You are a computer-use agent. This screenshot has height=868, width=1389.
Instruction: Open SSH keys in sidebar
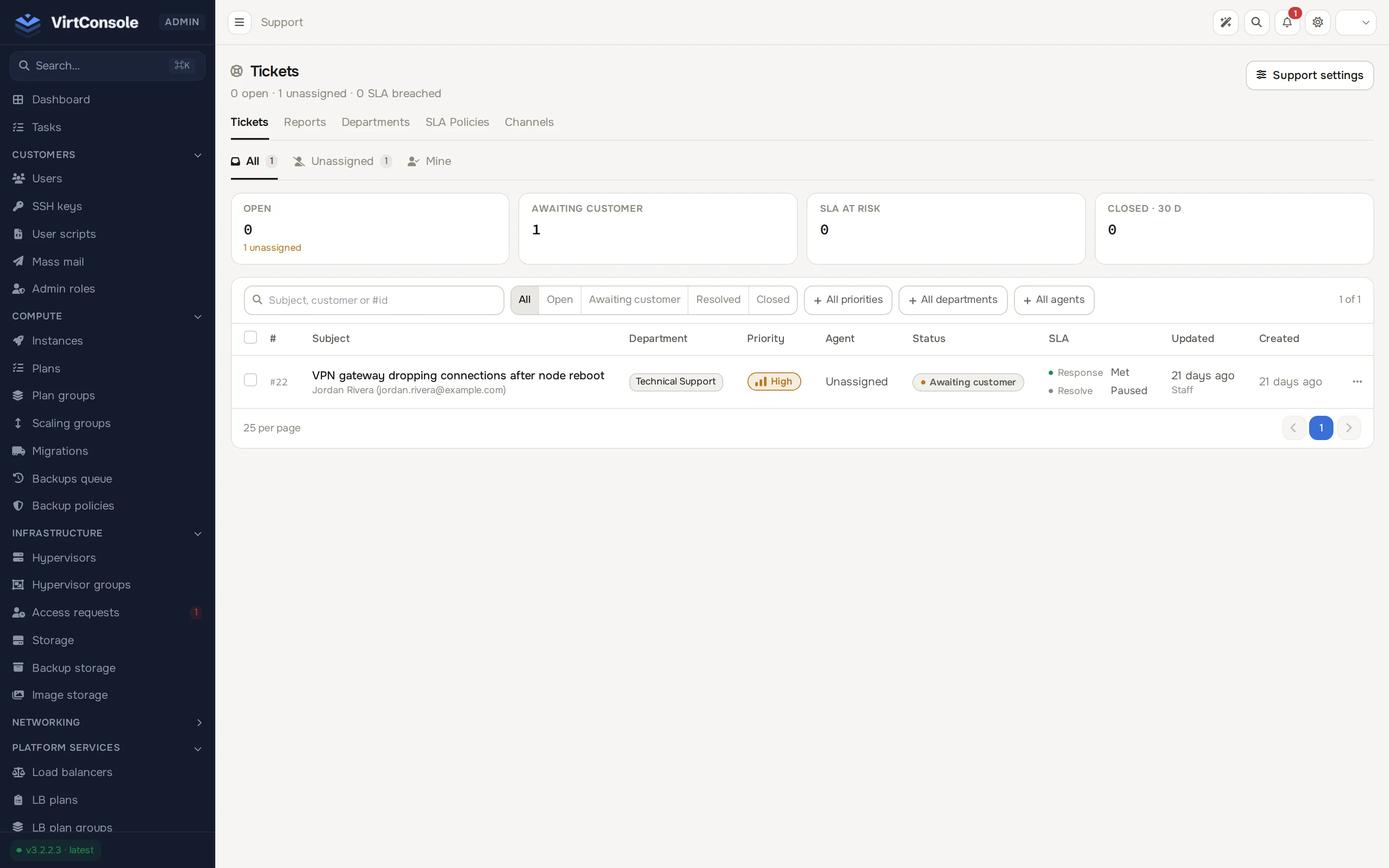(107, 206)
